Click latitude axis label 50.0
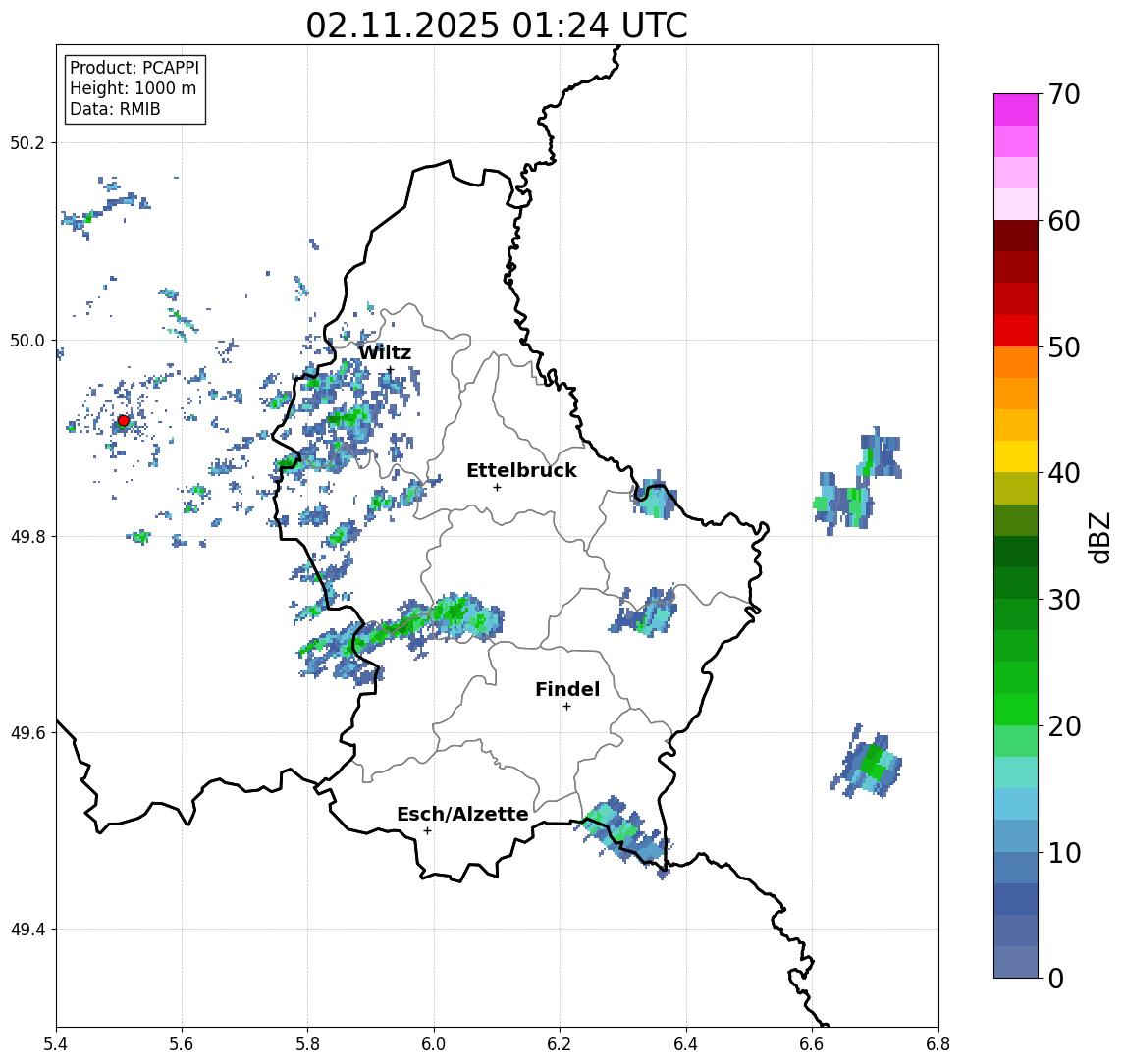Screen dimensions: 1124x1064 (x=27, y=340)
